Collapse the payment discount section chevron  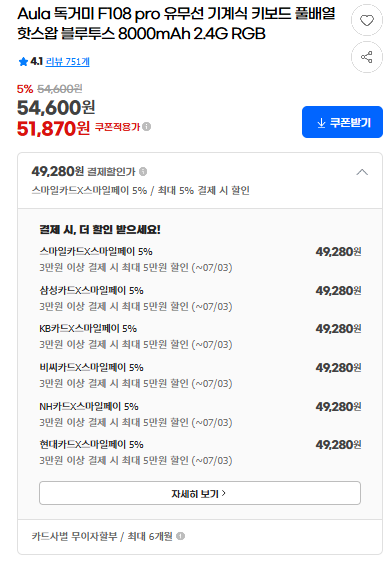pyautogui.click(x=362, y=172)
